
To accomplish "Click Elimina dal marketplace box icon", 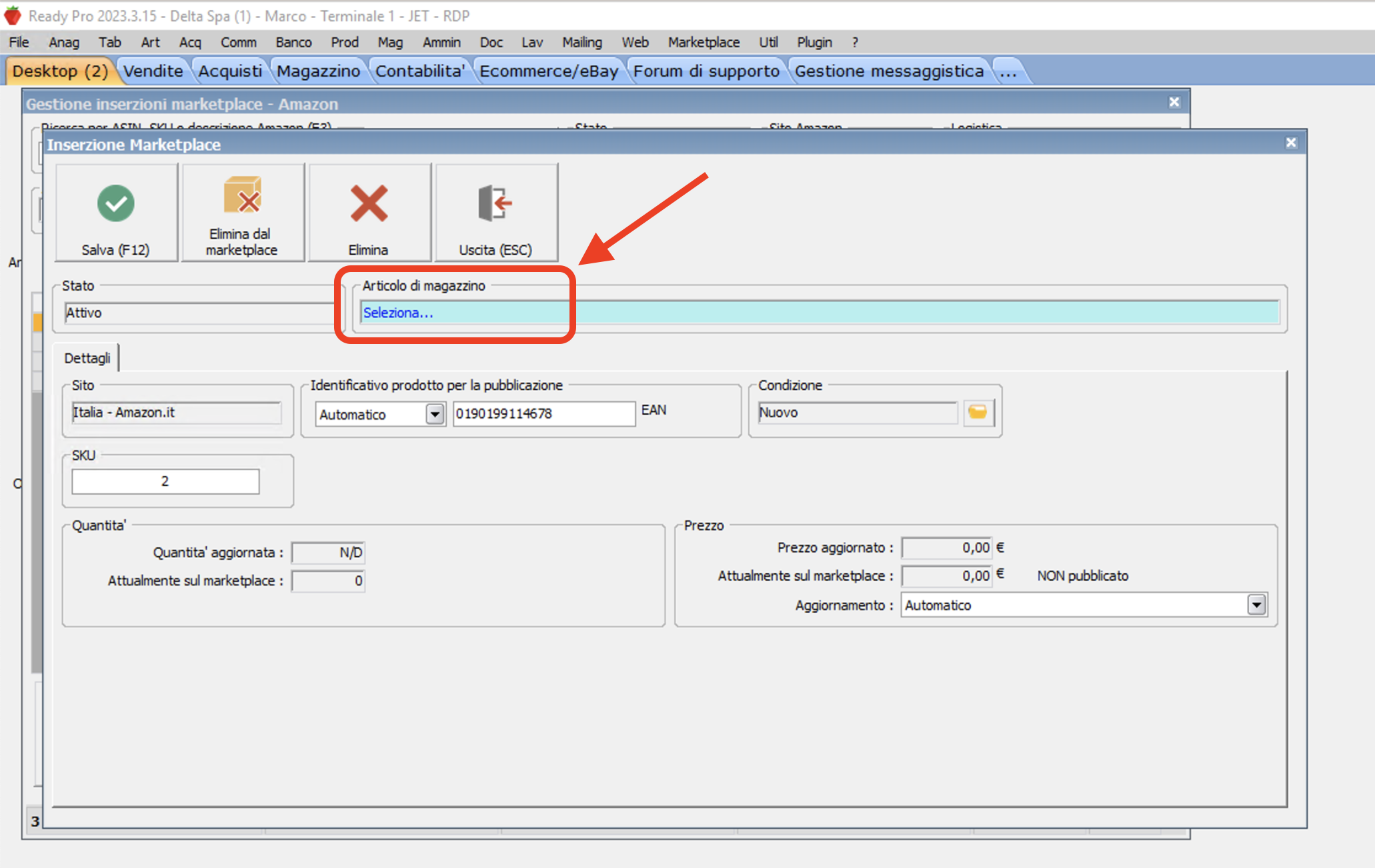I will (x=242, y=195).
